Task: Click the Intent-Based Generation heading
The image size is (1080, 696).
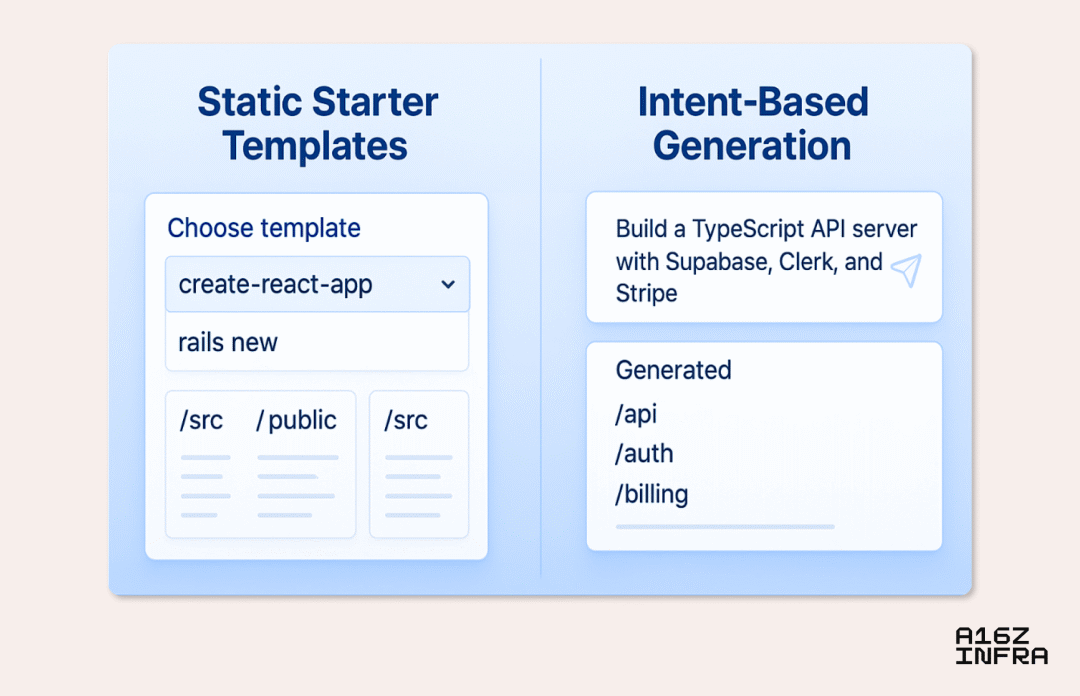Action: coord(753,123)
